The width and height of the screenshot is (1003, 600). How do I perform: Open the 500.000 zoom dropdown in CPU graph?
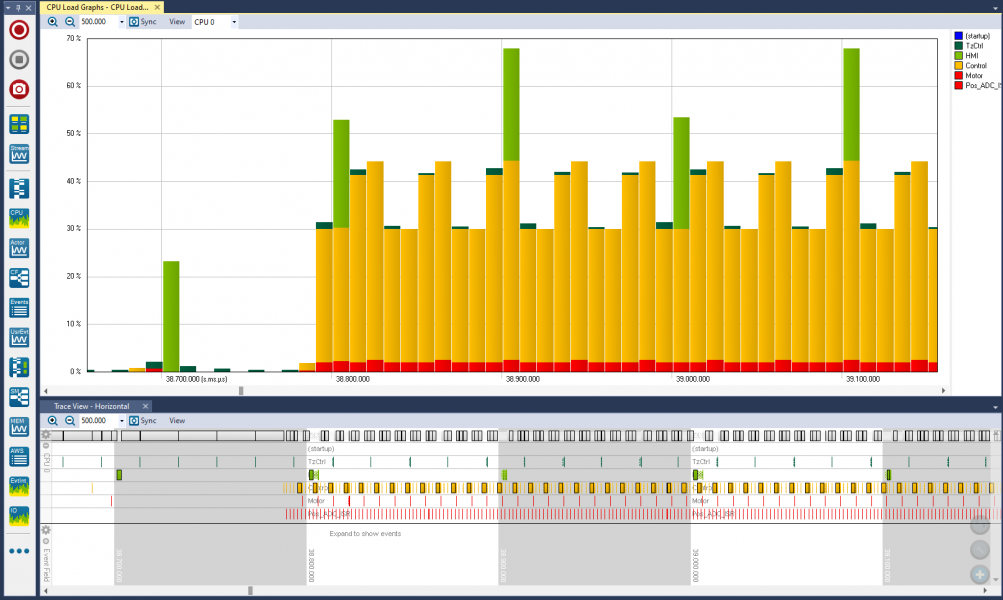pos(121,21)
